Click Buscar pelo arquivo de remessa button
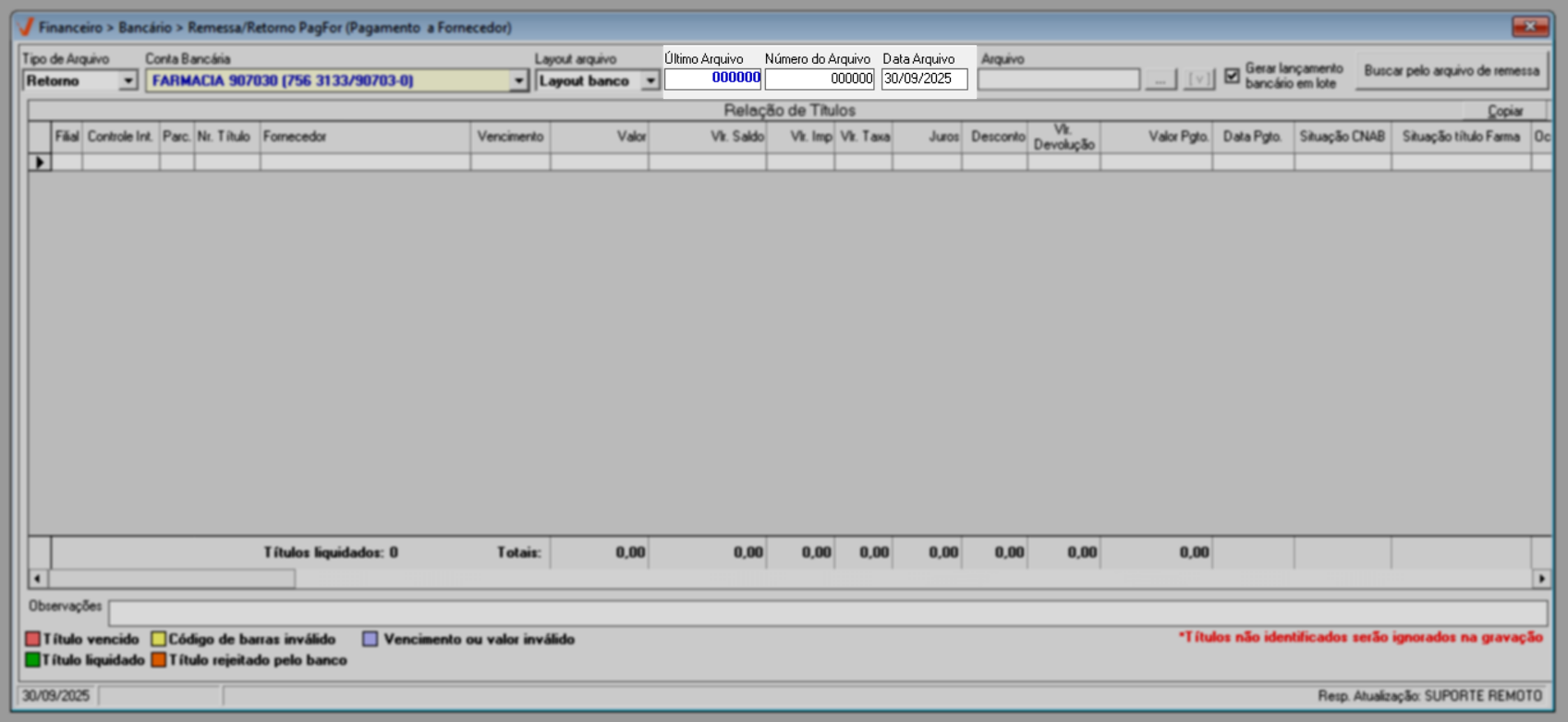 1451,71
